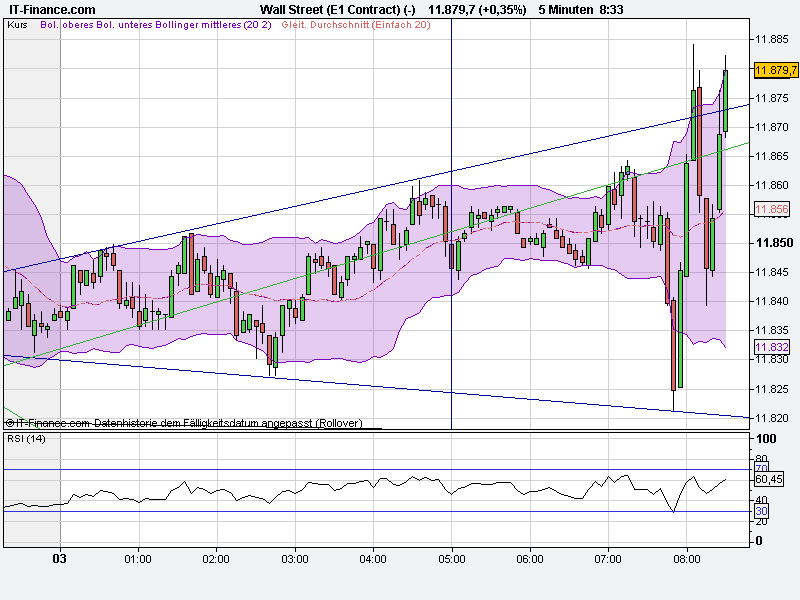Click the RSI 30 level label

761,511
